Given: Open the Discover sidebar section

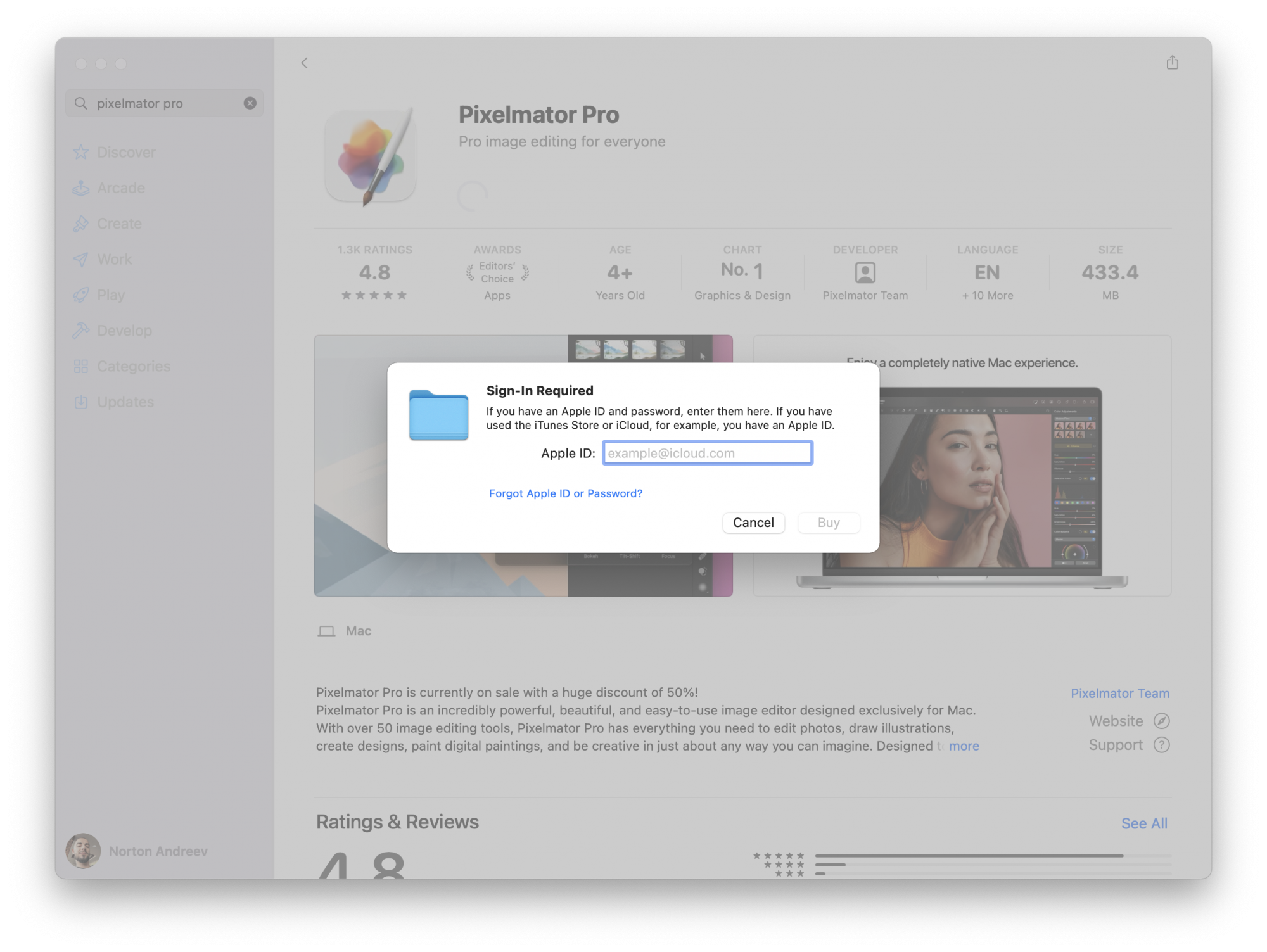Looking at the screenshot, I should point(126,153).
